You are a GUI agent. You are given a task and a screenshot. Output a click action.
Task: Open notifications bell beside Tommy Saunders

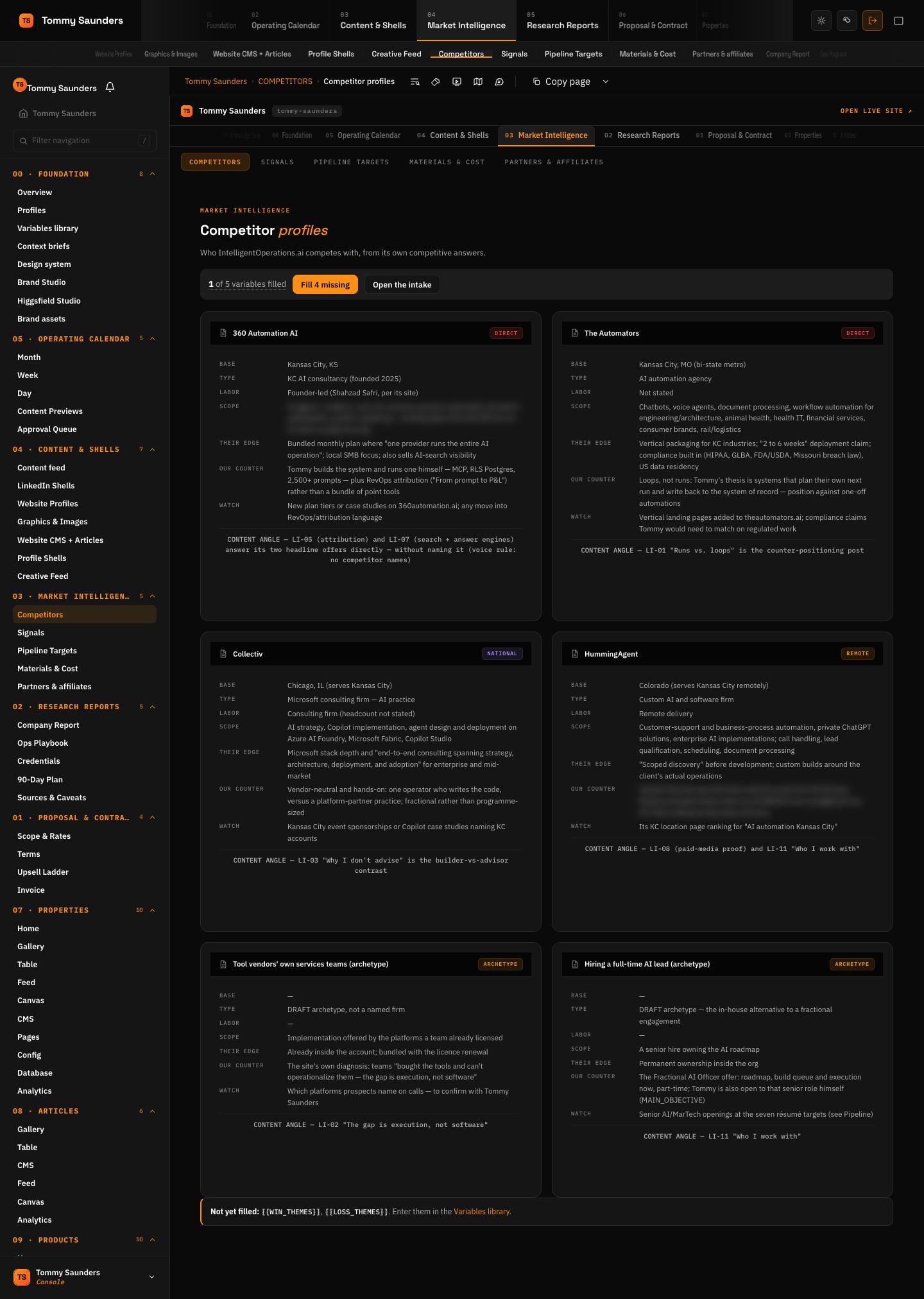(x=110, y=87)
